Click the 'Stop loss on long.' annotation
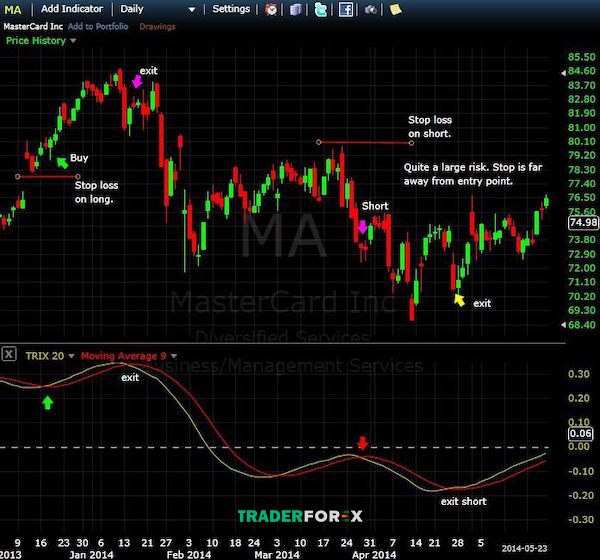This screenshot has height=560, width=600. coord(96,192)
